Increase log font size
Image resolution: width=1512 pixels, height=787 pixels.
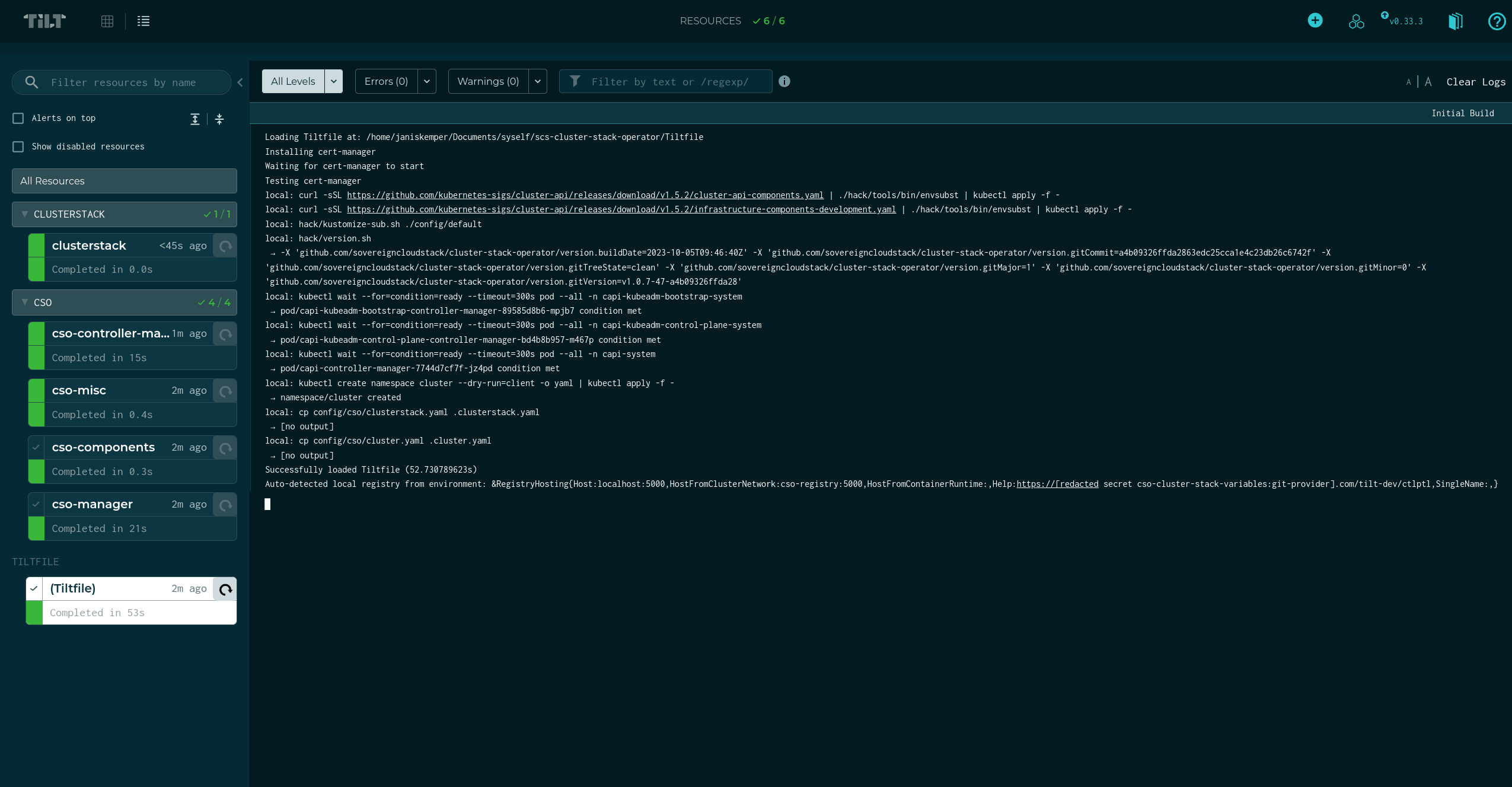(x=1428, y=82)
